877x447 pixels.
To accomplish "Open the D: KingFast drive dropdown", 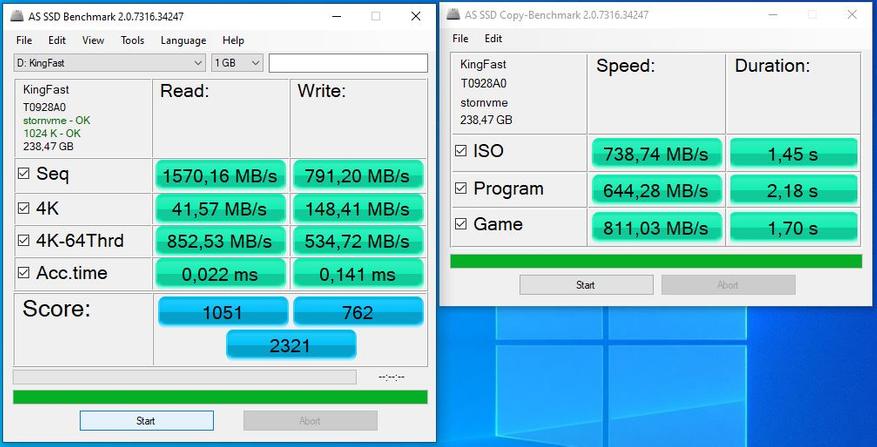I will [x=110, y=63].
